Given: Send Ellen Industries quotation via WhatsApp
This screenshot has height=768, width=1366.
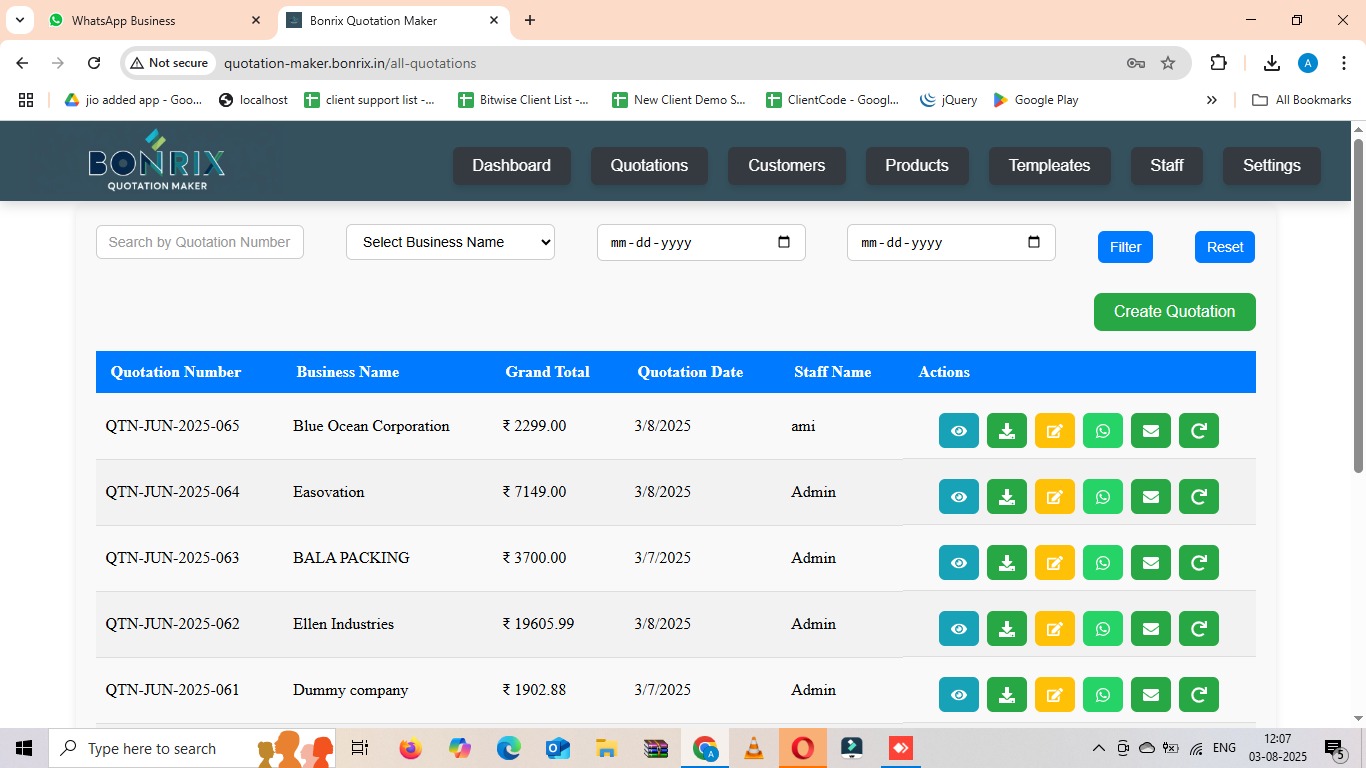Looking at the screenshot, I should click(1103, 629).
